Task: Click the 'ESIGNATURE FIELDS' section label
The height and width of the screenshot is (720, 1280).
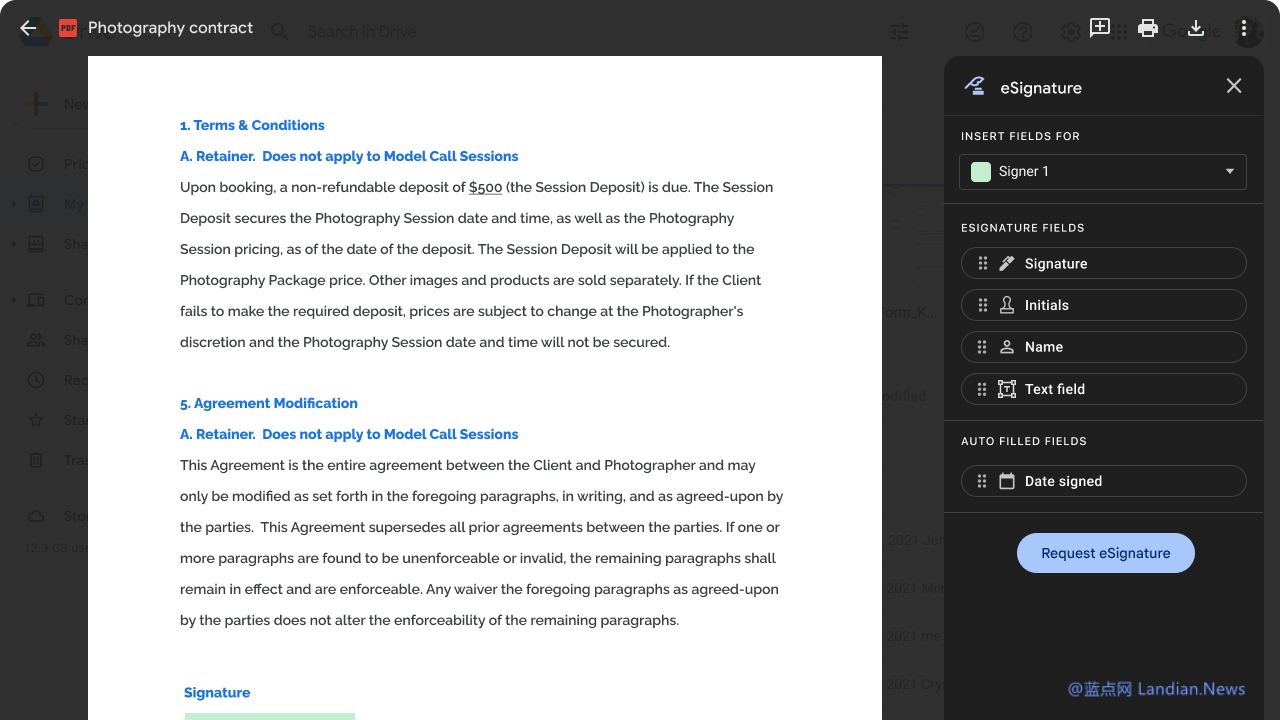Action: [1023, 228]
